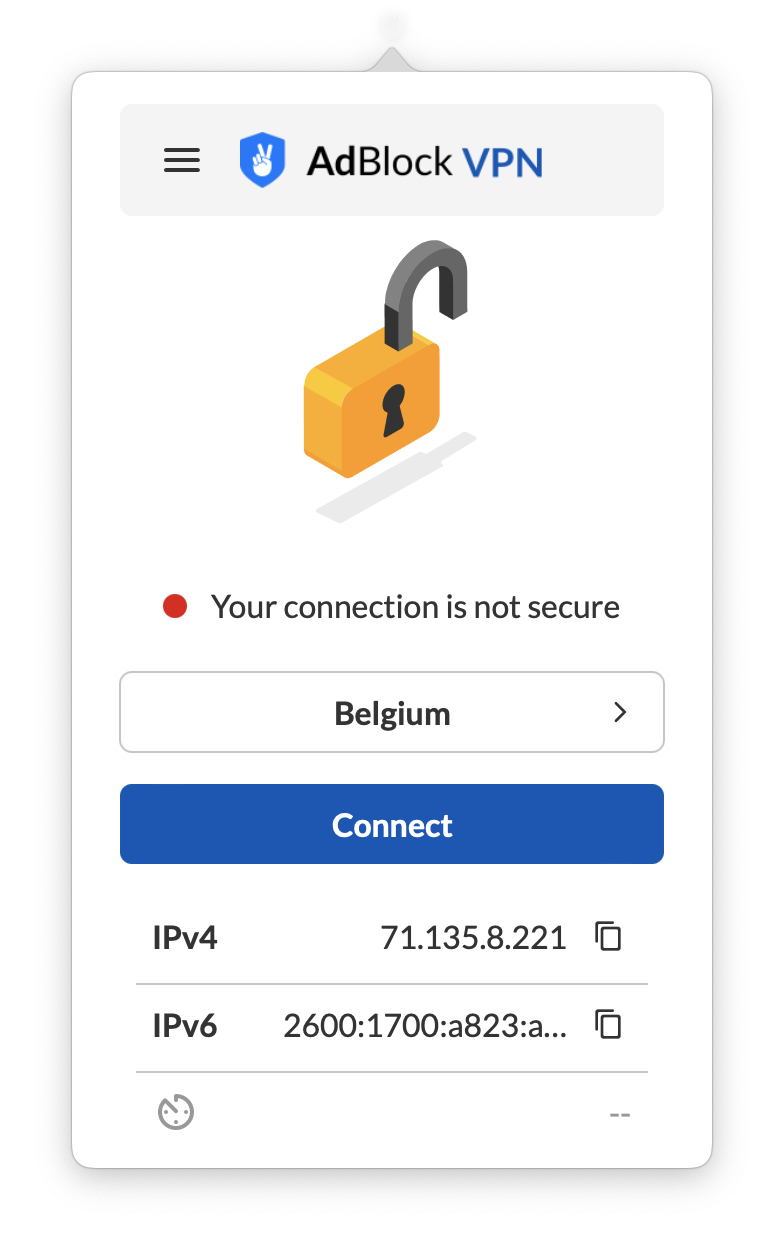The width and height of the screenshot is (784, 1248).
Task: Copy the IPv6 address
Action: point(608,1025)
